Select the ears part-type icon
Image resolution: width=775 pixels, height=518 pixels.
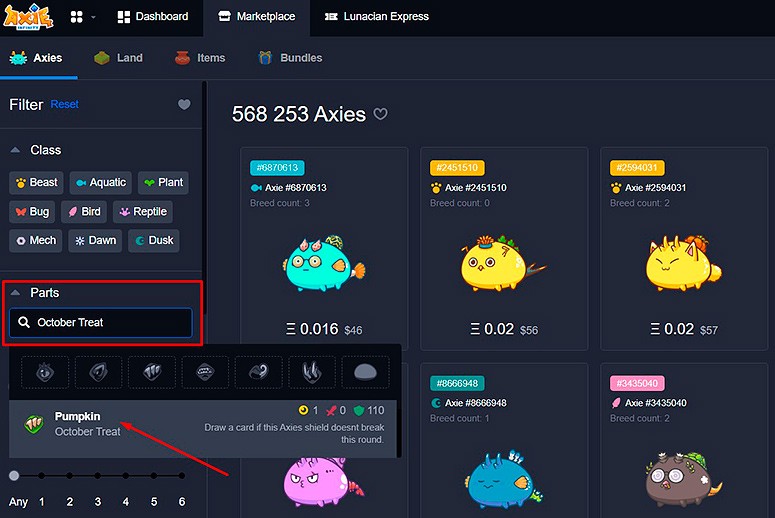[x=98, y=372]
